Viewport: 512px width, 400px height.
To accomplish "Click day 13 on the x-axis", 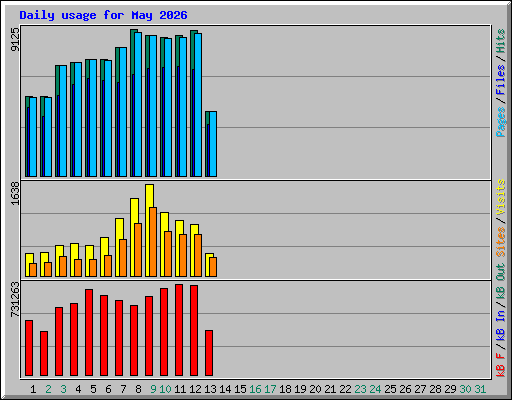I will [210, 389].
